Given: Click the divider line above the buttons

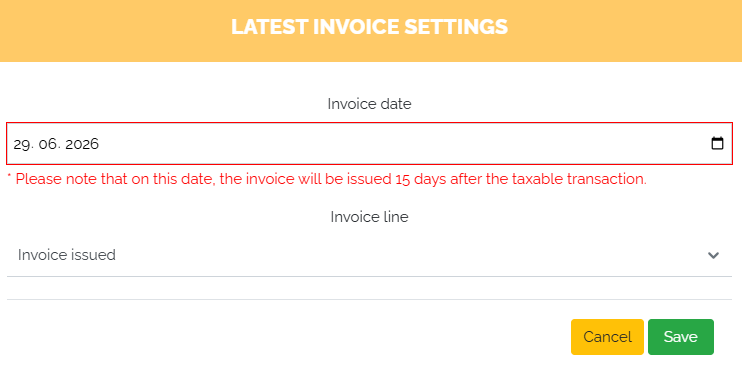Looking at the screenshot, I should [369, 299].
